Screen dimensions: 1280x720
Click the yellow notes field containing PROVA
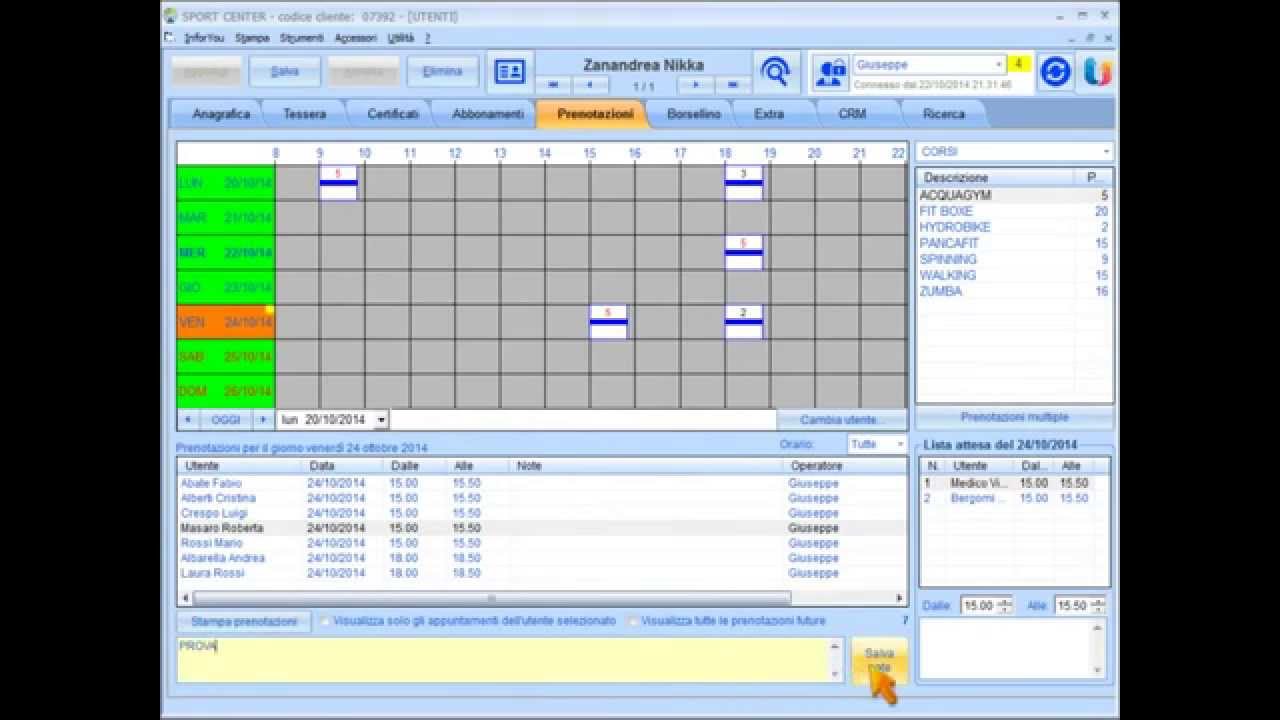[503, 660]
